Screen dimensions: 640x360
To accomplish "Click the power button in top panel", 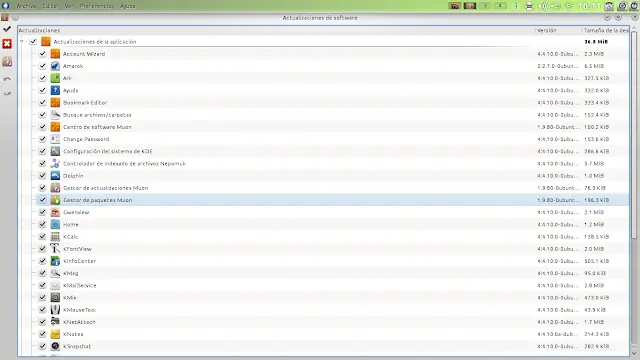I will tap(635, 6).
